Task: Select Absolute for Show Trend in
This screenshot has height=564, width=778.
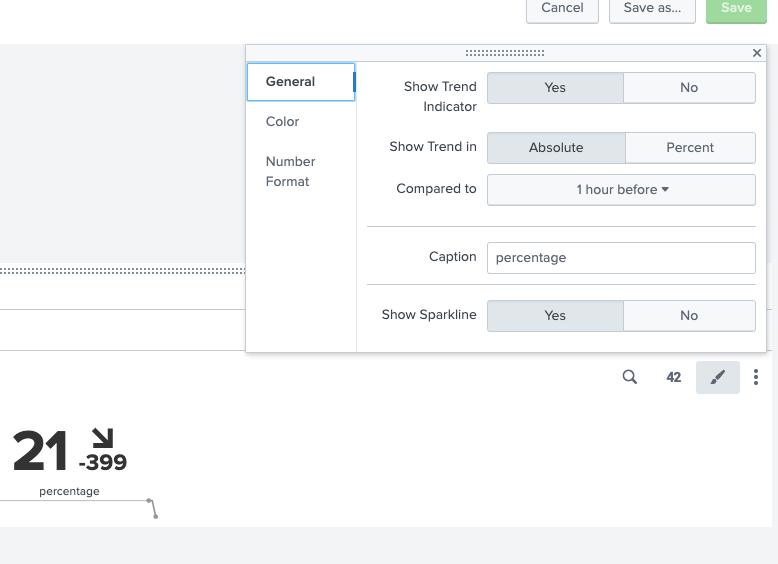Action: click(556, 147)
